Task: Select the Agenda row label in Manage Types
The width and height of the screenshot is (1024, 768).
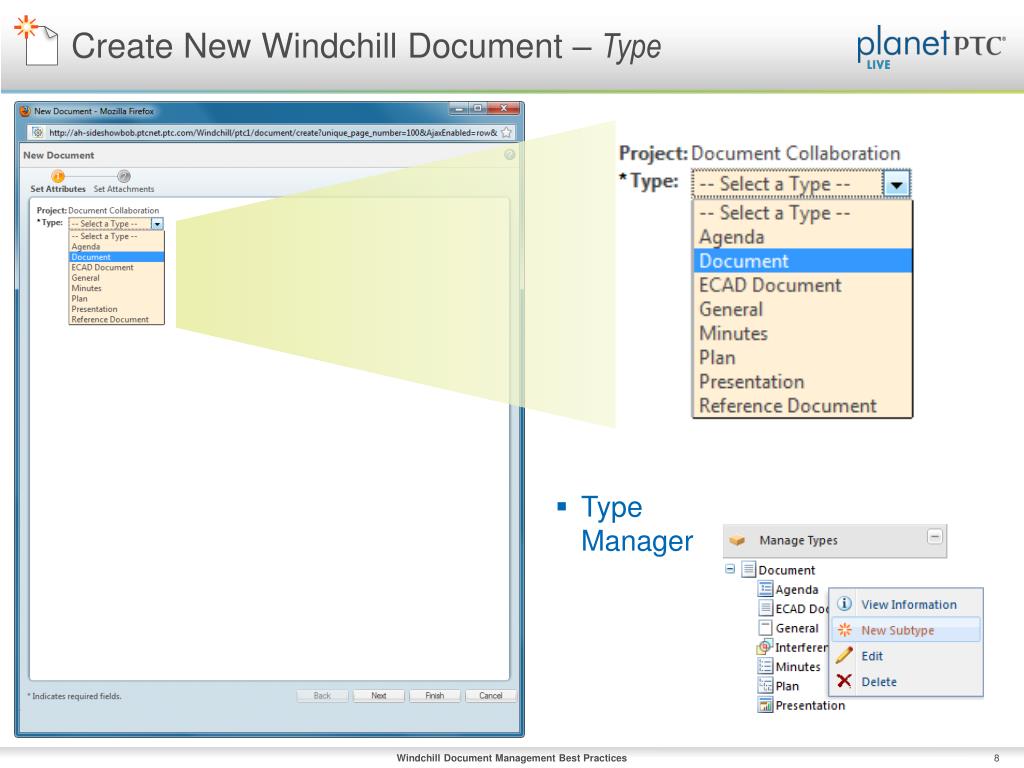Action: click(797, 590)
